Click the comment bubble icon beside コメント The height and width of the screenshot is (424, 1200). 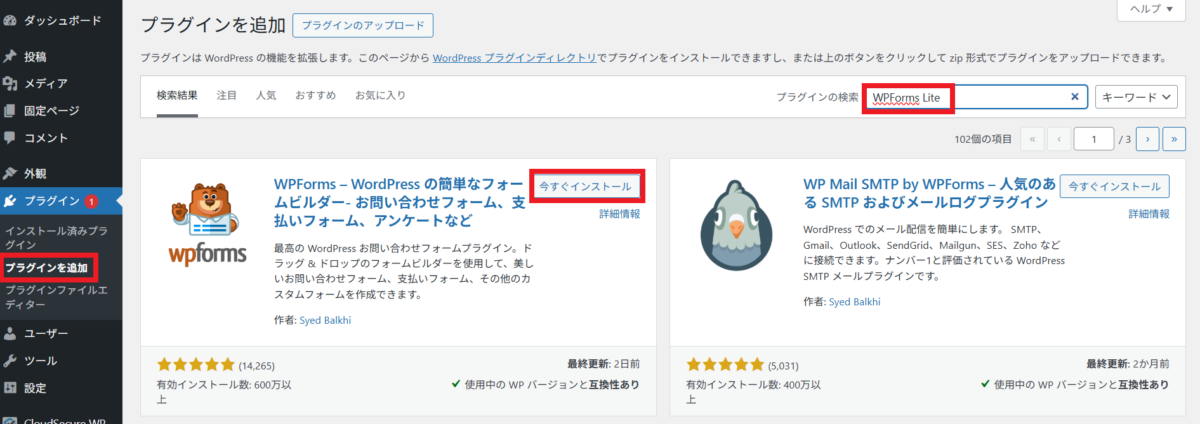pos(10,138)
